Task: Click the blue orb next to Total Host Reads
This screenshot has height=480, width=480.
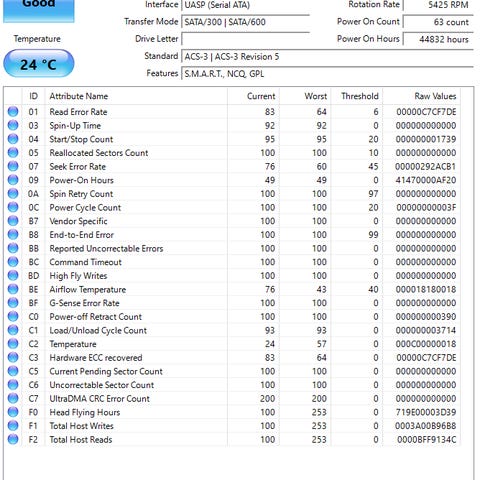Action: pos(13,439)
